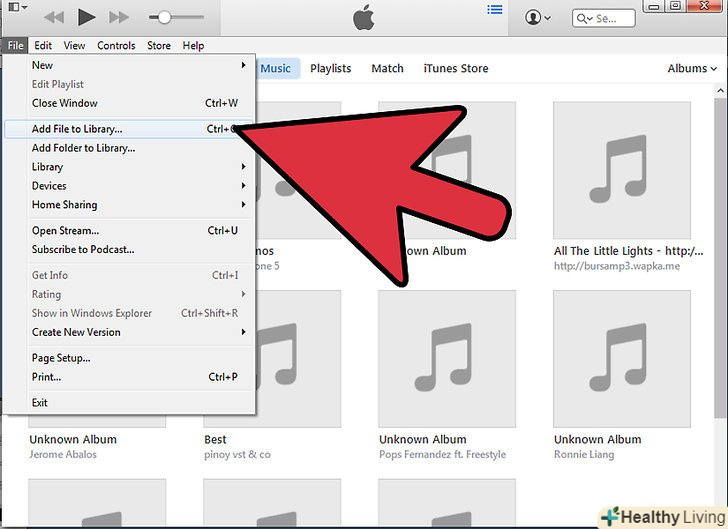Switch to the Match tab
Image resolution: width=728 pixels, height=529 pixels.
[x=387, y=68]
